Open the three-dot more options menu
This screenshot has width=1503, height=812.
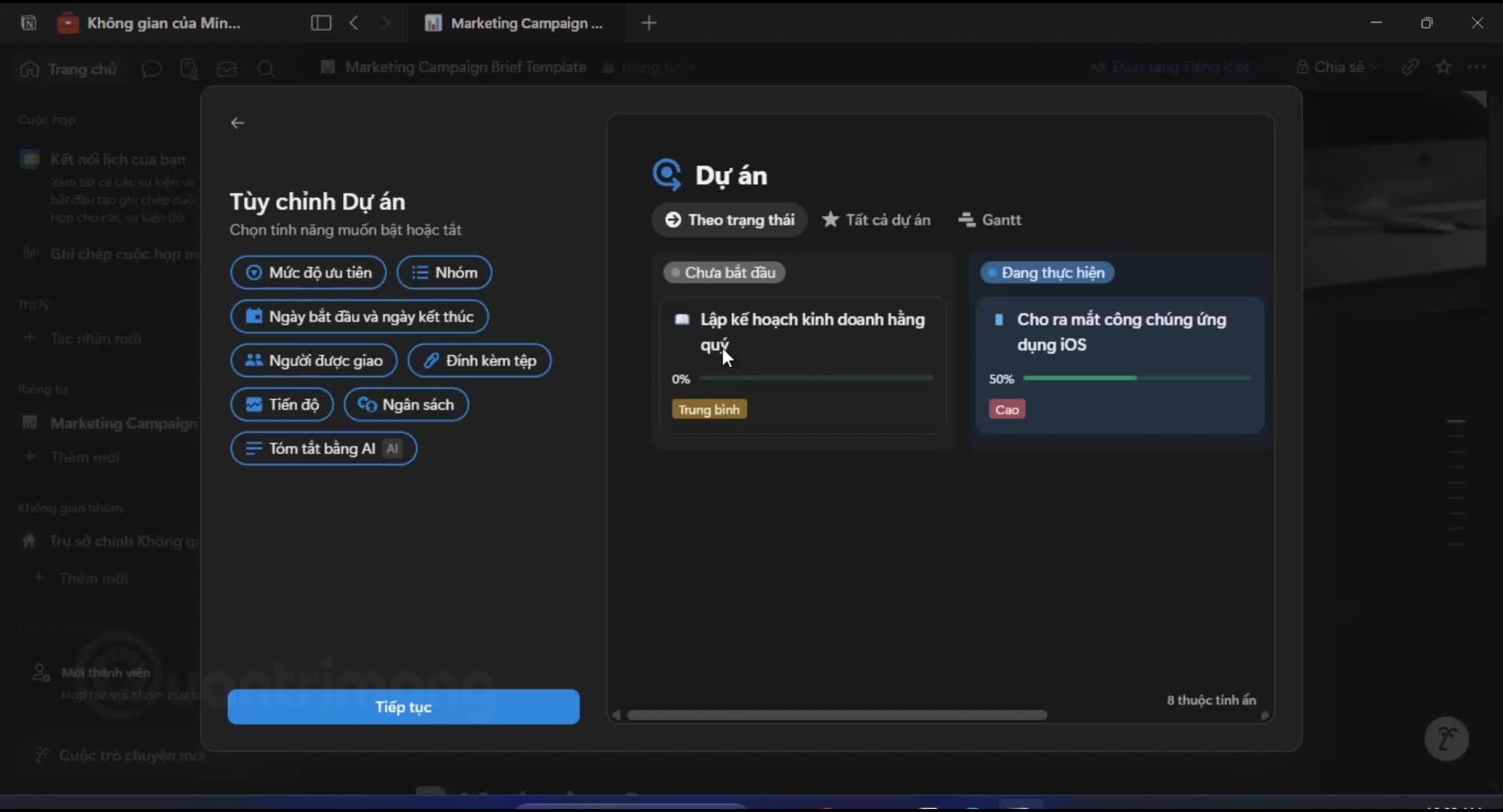(1477, 67)
